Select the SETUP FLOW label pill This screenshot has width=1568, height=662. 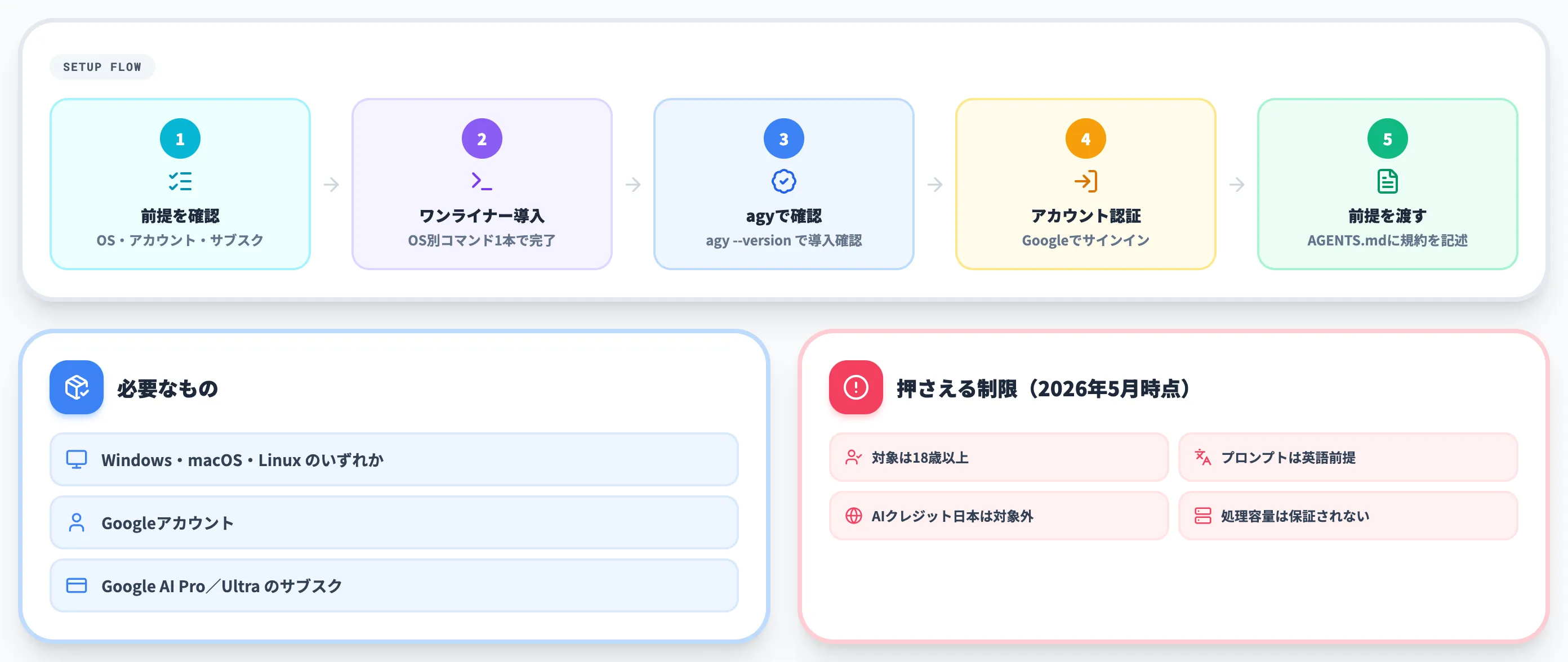pos(103,67)
